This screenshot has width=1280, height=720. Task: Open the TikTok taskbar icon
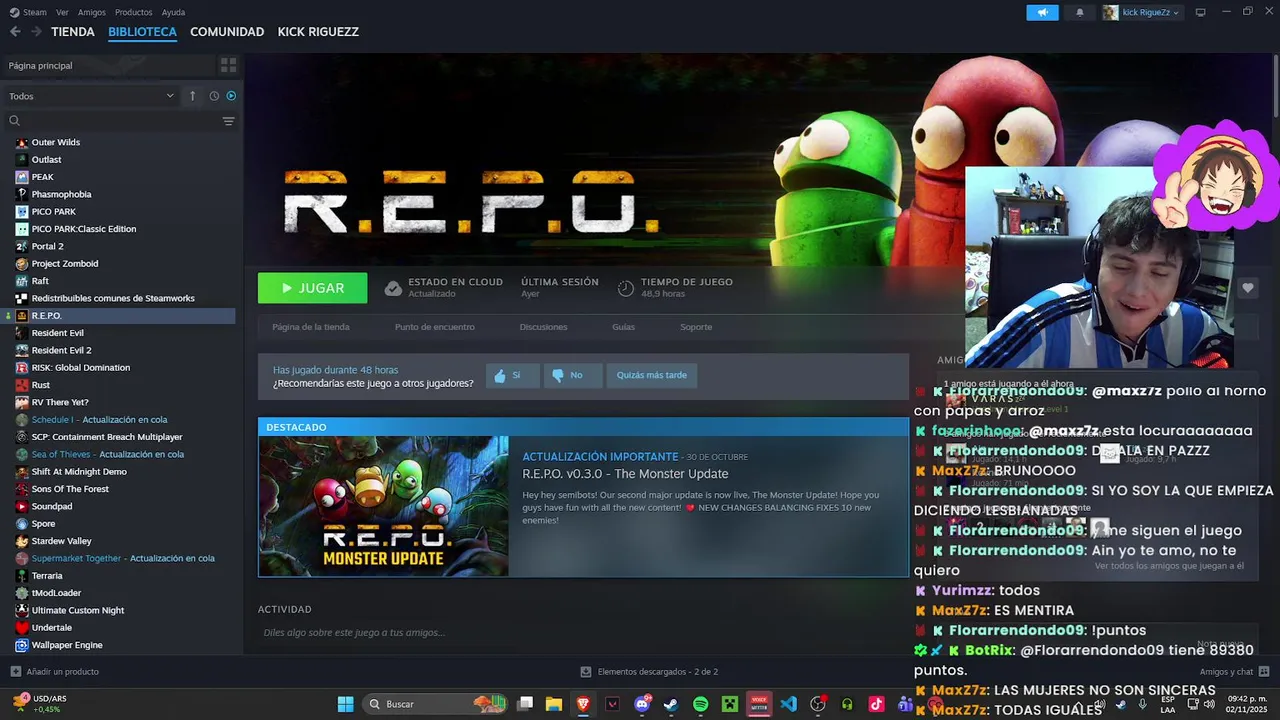(x=876, y=704)
